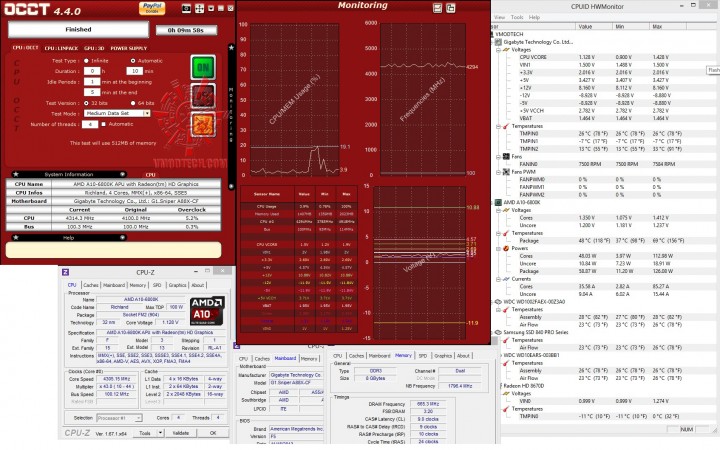Click the OCCT move-window crosshair icon

(x=199, y=8)
